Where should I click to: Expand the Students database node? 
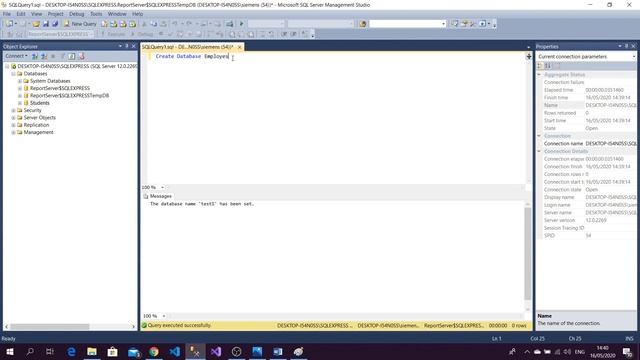[x=20, y=103]
